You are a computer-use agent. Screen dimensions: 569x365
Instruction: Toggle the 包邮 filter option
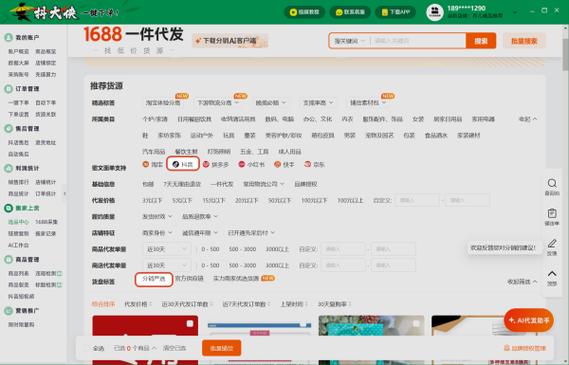pos(148,184)
